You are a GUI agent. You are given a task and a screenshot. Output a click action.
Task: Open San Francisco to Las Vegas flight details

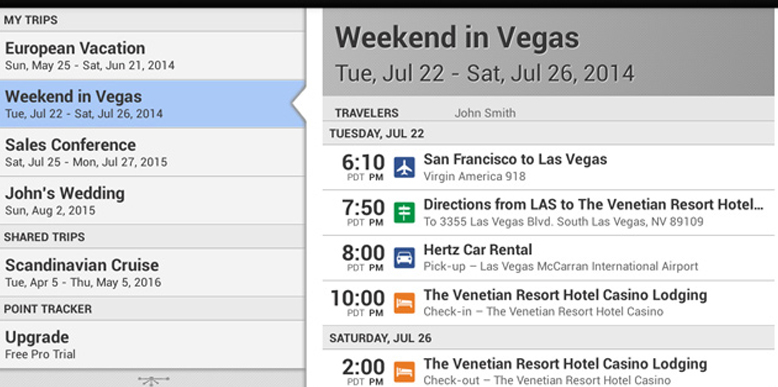coord(548,167)
